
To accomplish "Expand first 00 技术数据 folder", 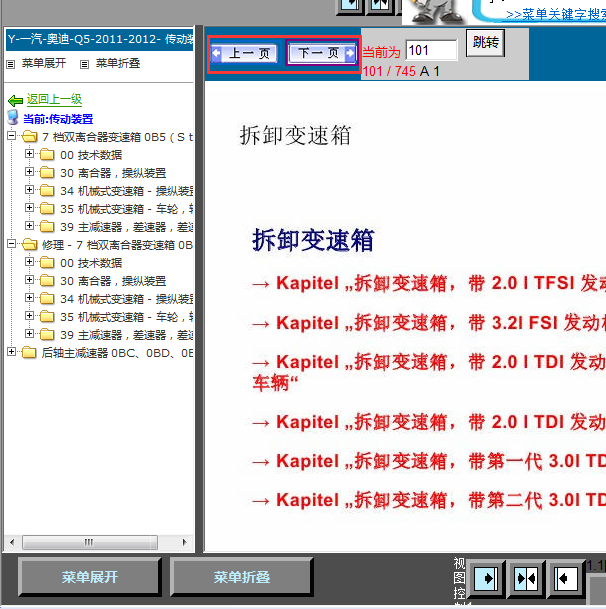I will tap(29, 154).
